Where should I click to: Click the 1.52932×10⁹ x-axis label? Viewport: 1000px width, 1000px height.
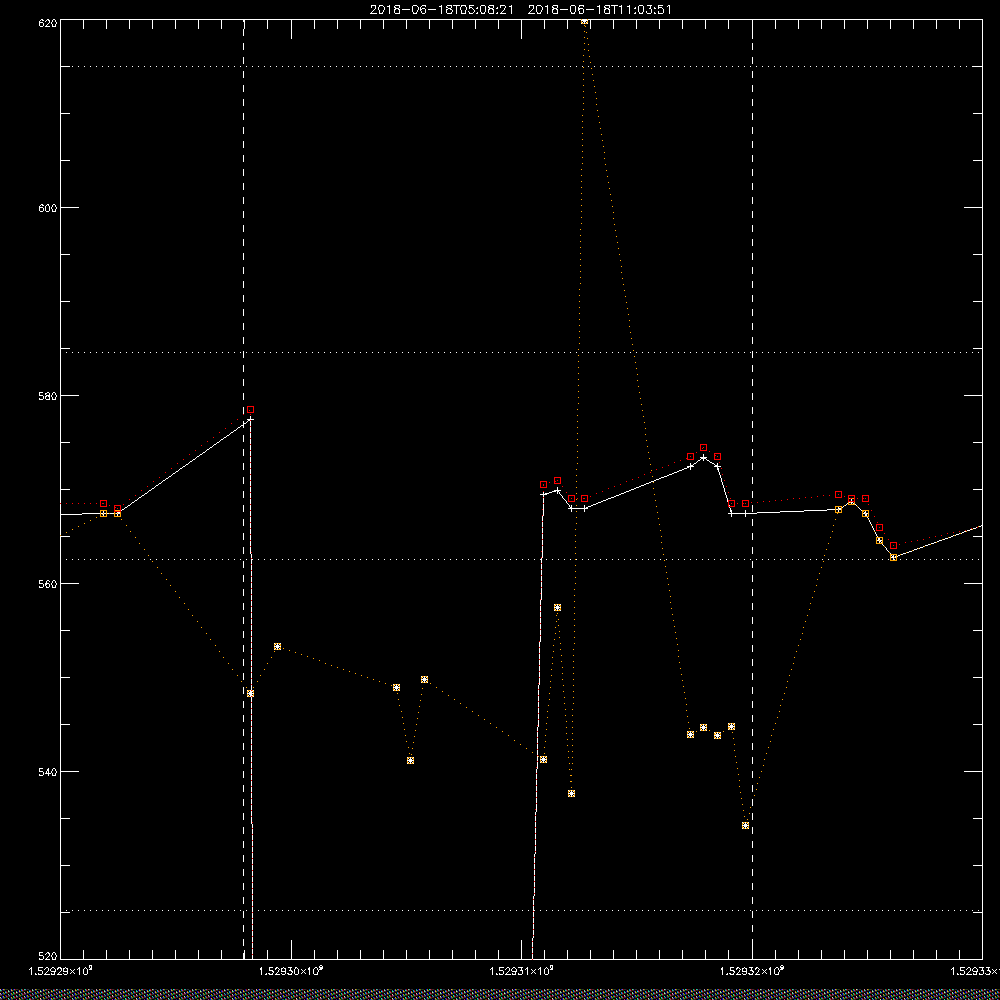pos(752,971)
